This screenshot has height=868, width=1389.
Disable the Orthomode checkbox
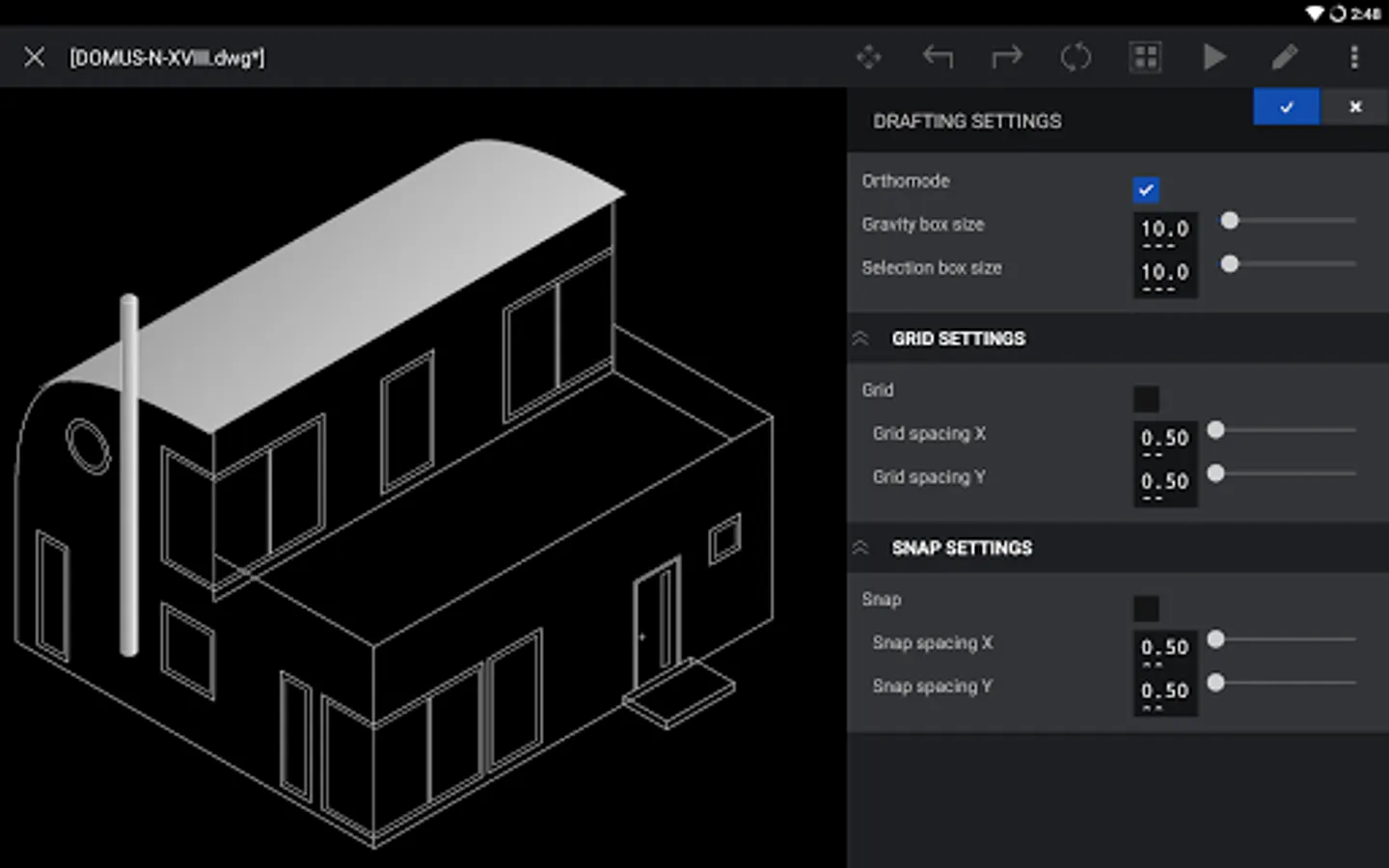[1146, 190]
